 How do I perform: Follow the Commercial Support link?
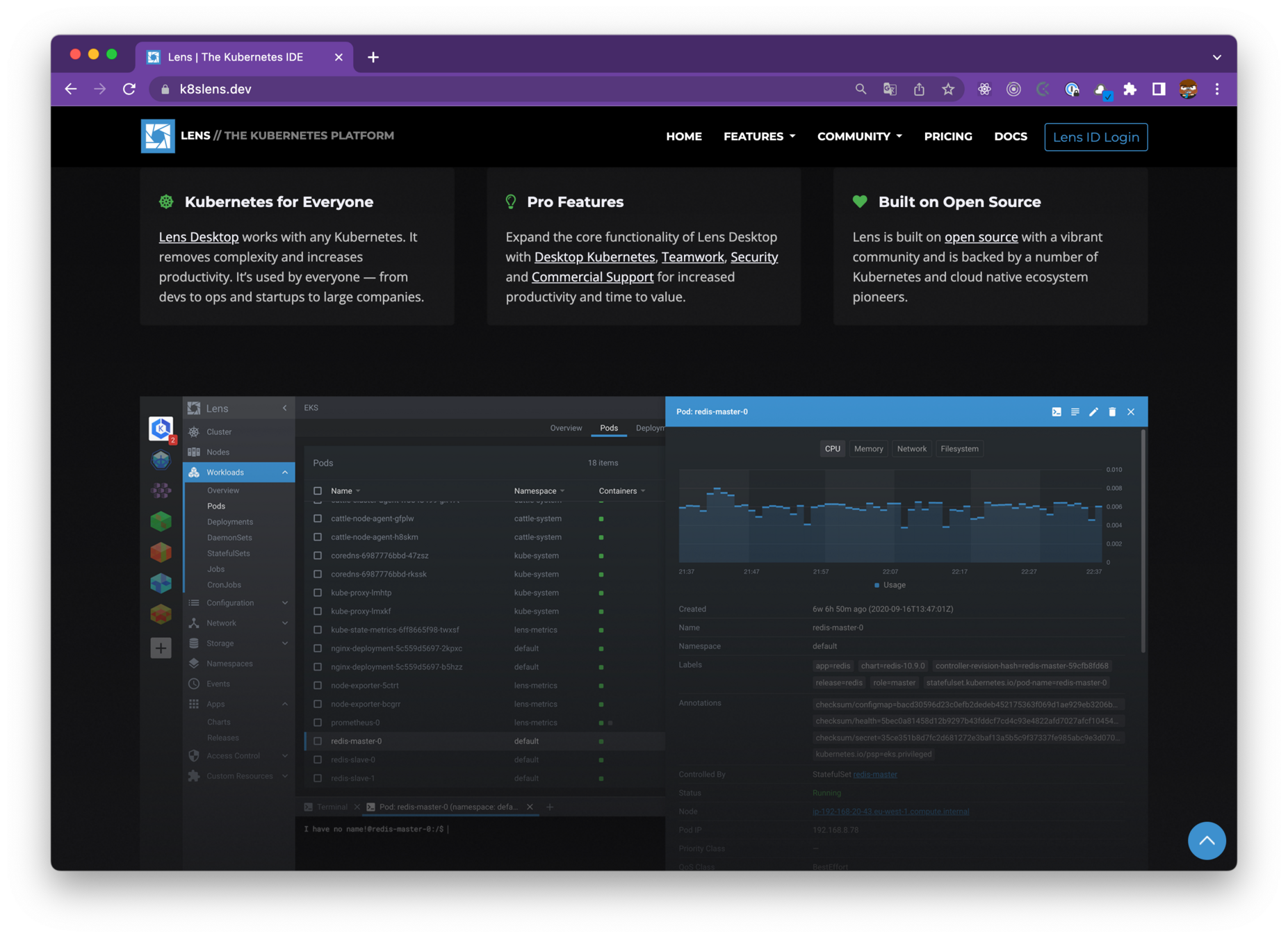(592, 277)
